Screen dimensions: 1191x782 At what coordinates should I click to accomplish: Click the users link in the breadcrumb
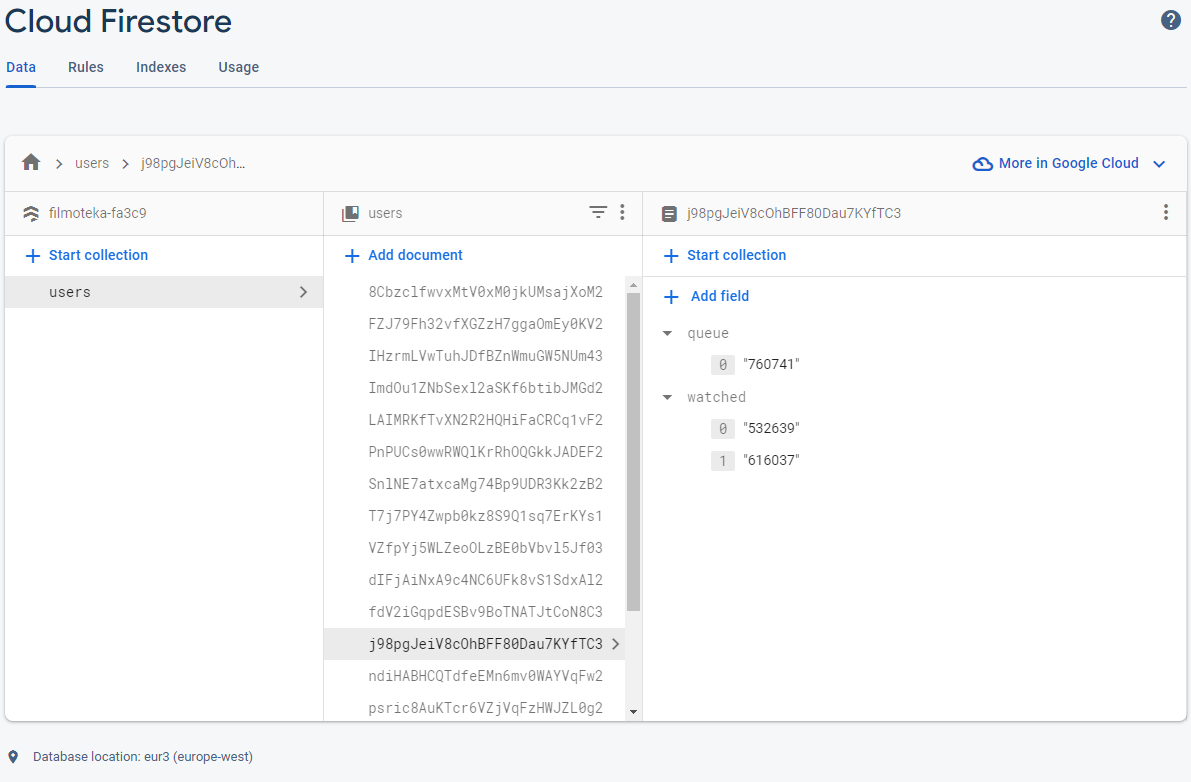click(x=92, y=163)
